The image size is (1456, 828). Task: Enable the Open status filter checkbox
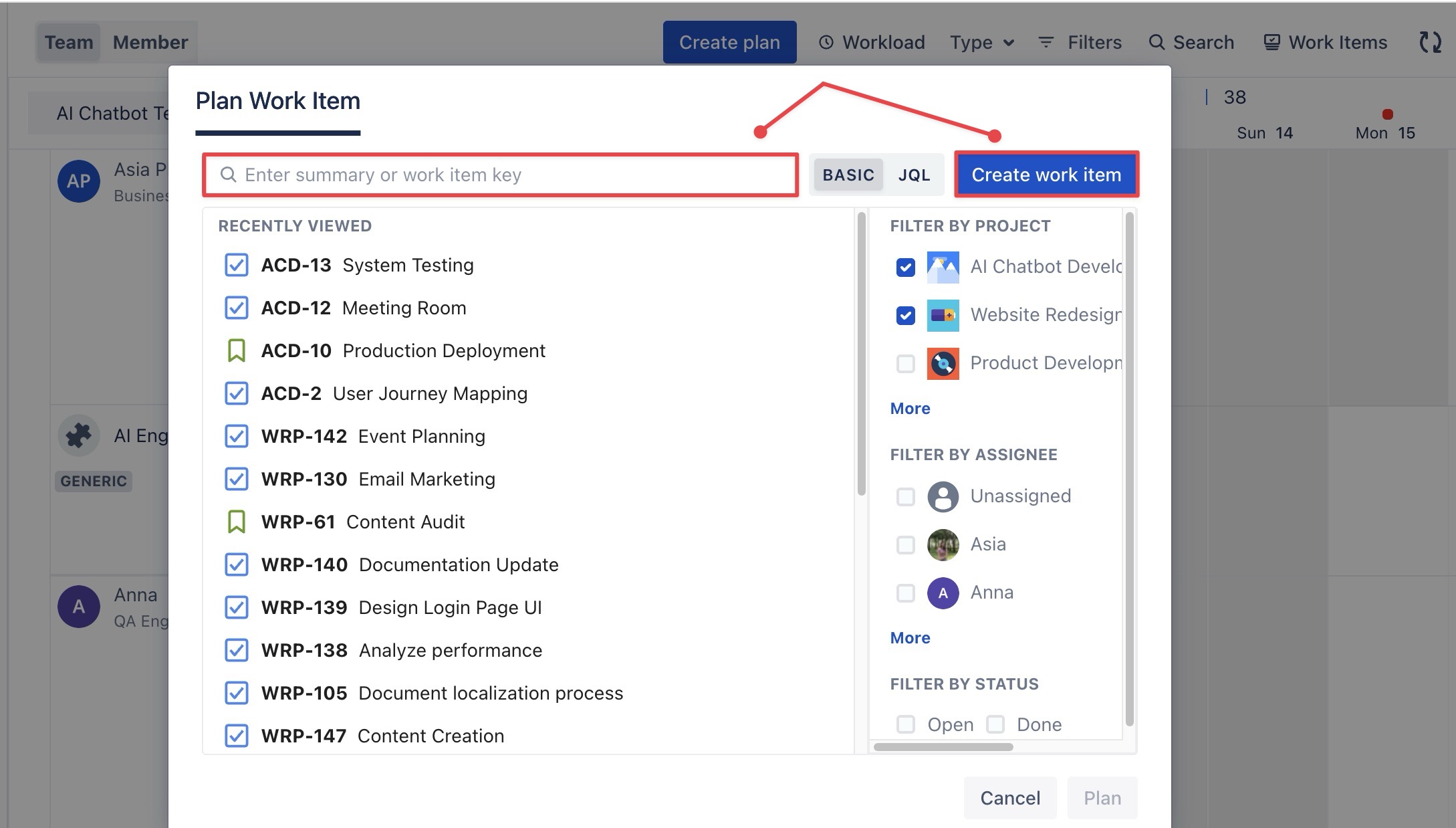pyautogui.click(x=905, y=724)
